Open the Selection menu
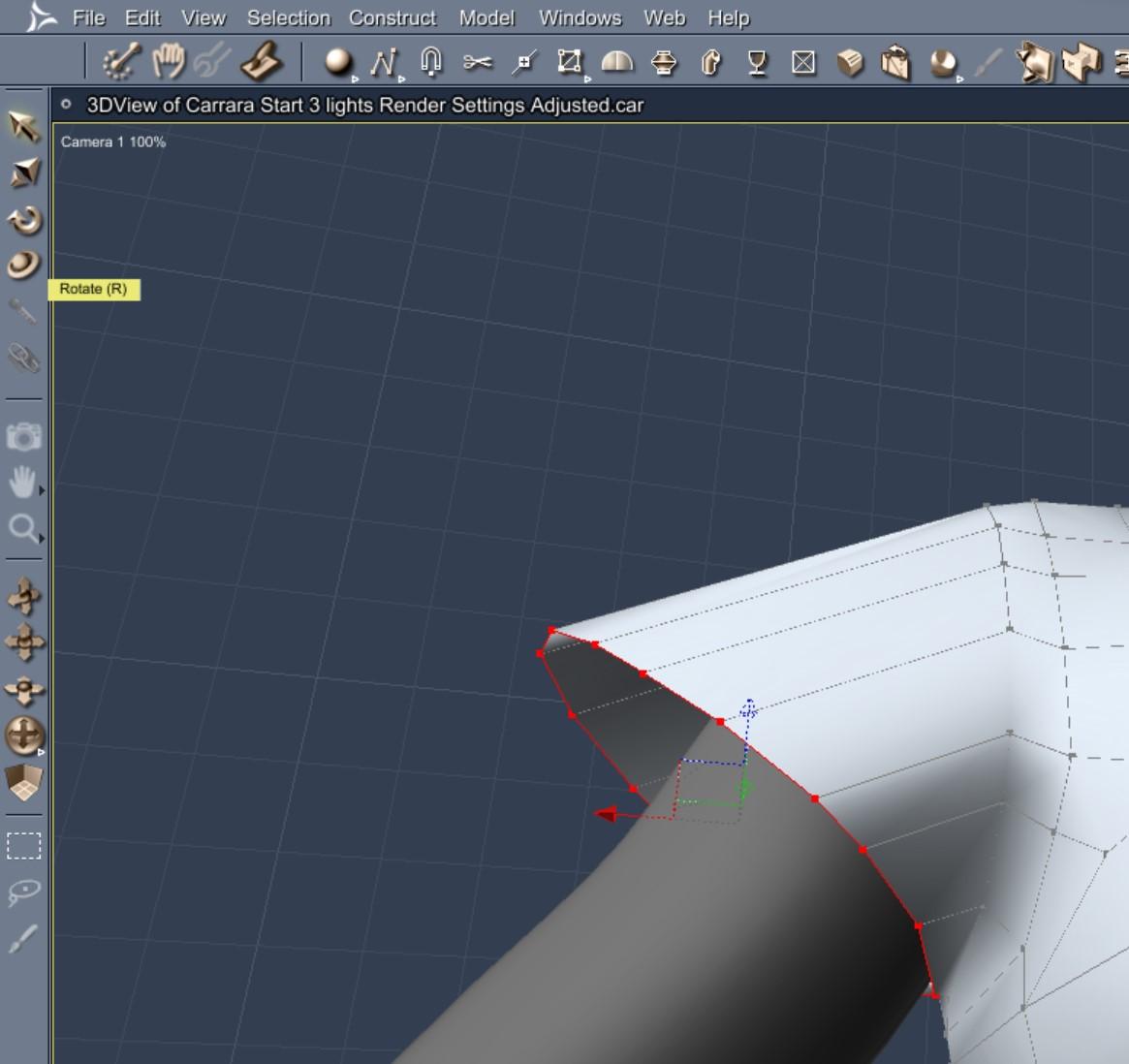 289,18
